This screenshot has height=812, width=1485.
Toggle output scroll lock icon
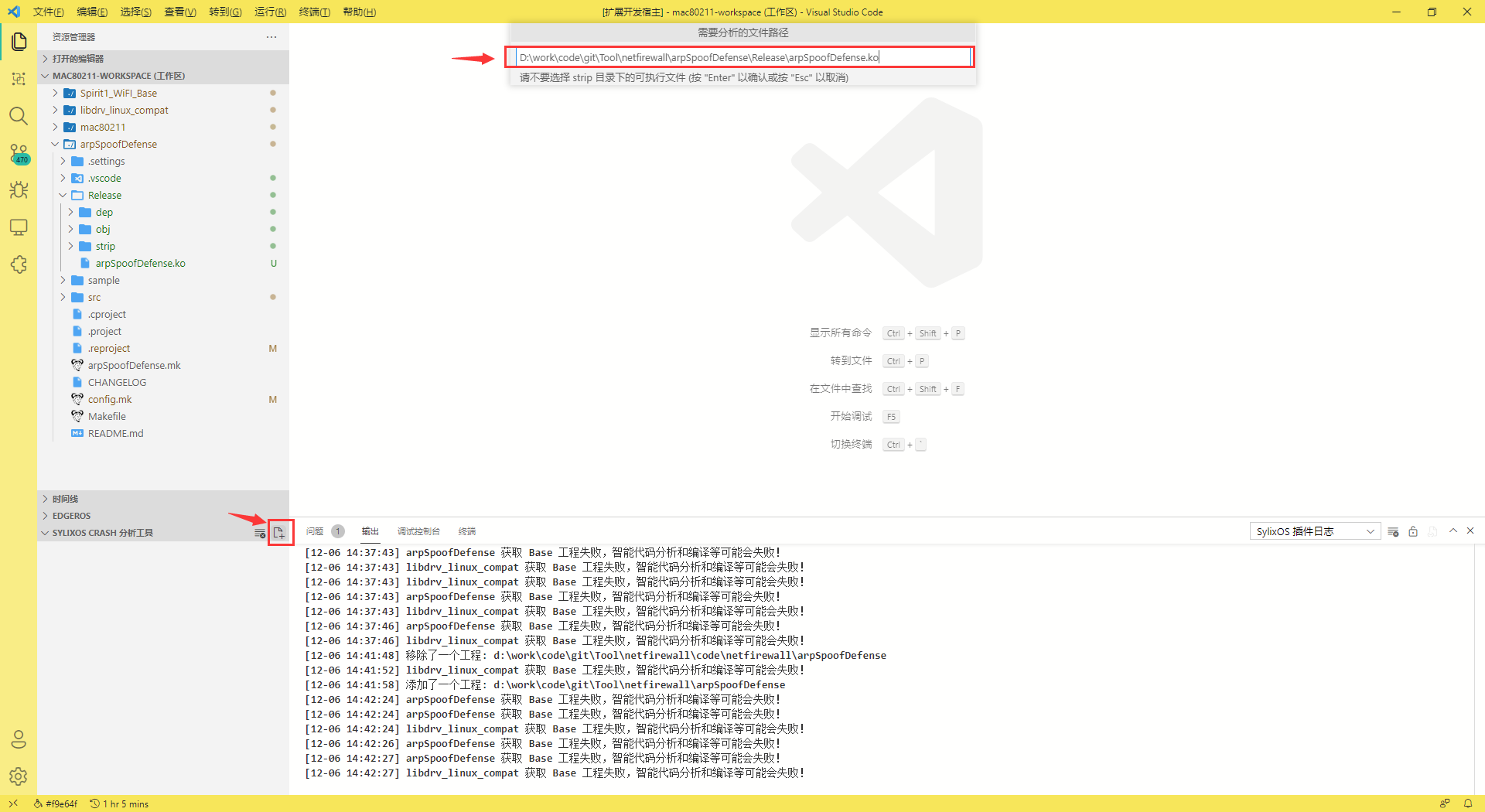1413,531
